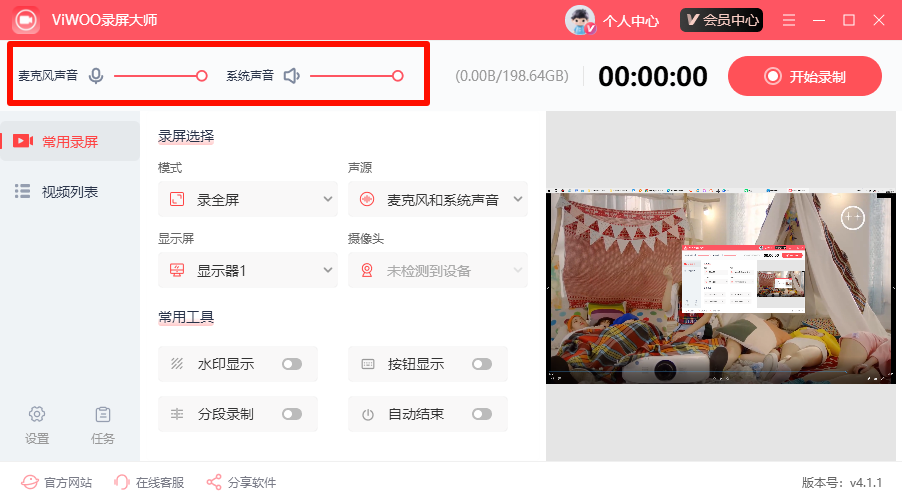Screen dimensions: 902x502
Task: Click the ViWOO app logo icon
Action: pyautogui.click(x=25, y=20)
